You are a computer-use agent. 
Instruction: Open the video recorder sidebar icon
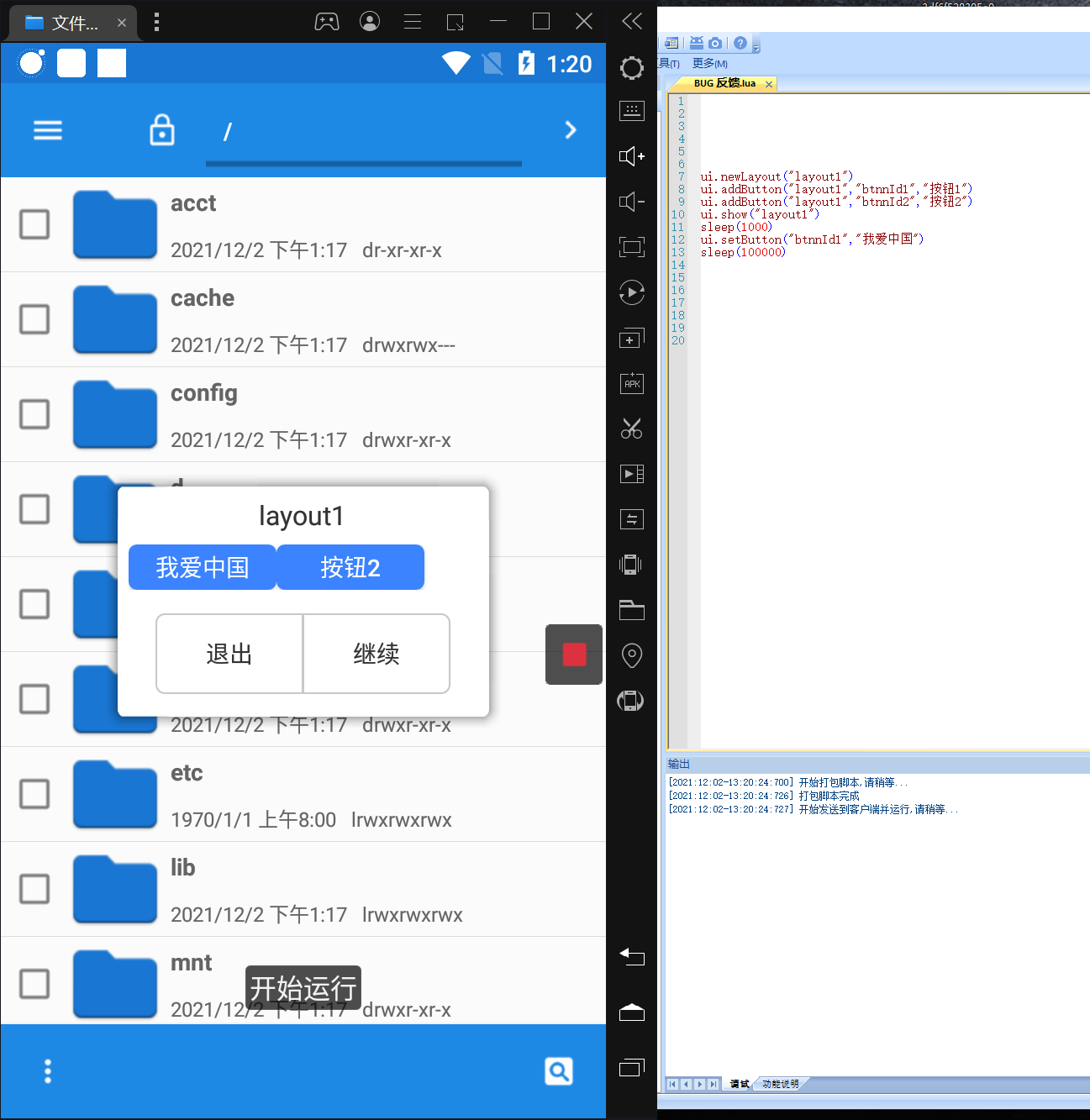(x=632, y=474)
